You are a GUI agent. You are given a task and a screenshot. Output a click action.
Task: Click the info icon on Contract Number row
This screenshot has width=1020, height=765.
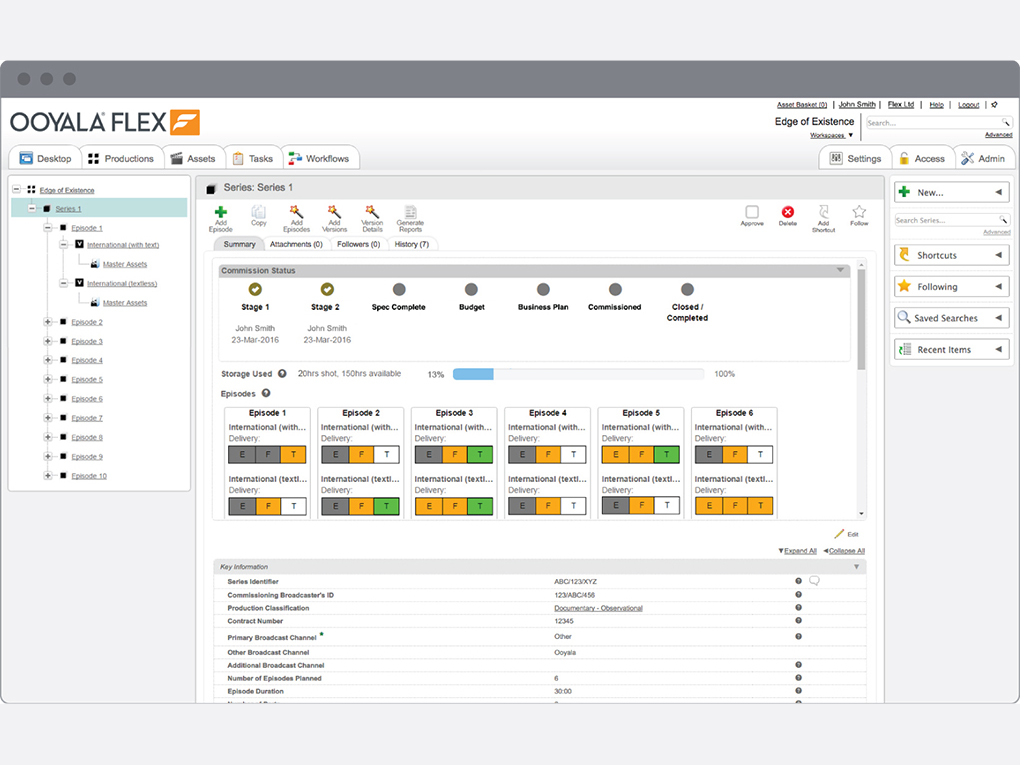tap(798, 621)
